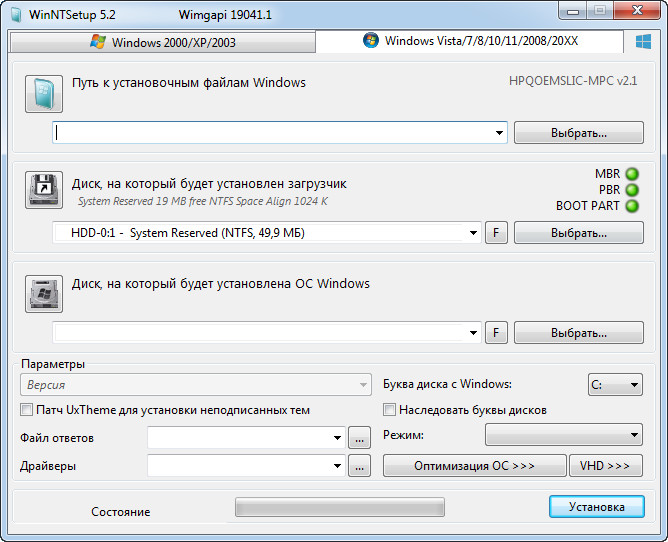Close the WinNTSetup window
This screenshot has height=542, width=668.
(637, 11)
